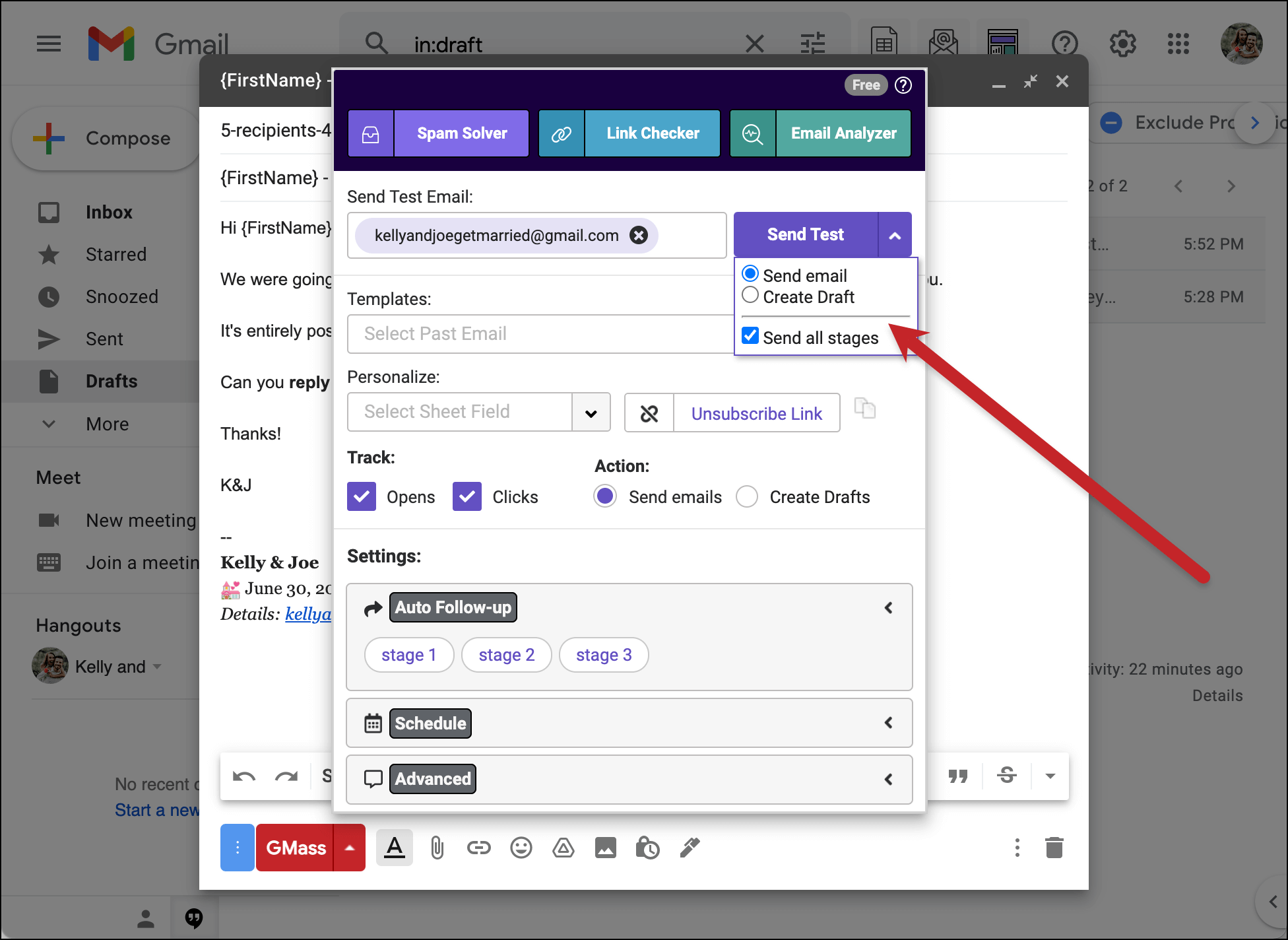Toggle the Opens tracking checkbox

362,496
